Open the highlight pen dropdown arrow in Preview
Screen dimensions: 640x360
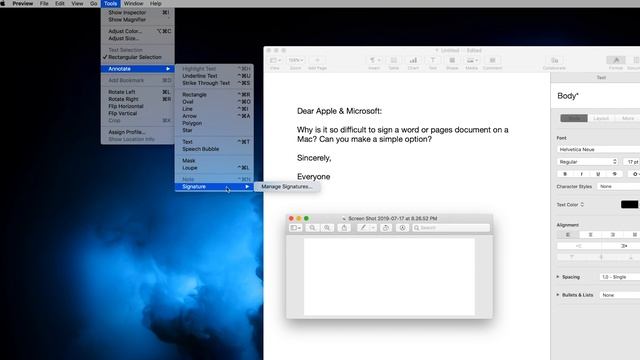(x=373, y=228)
